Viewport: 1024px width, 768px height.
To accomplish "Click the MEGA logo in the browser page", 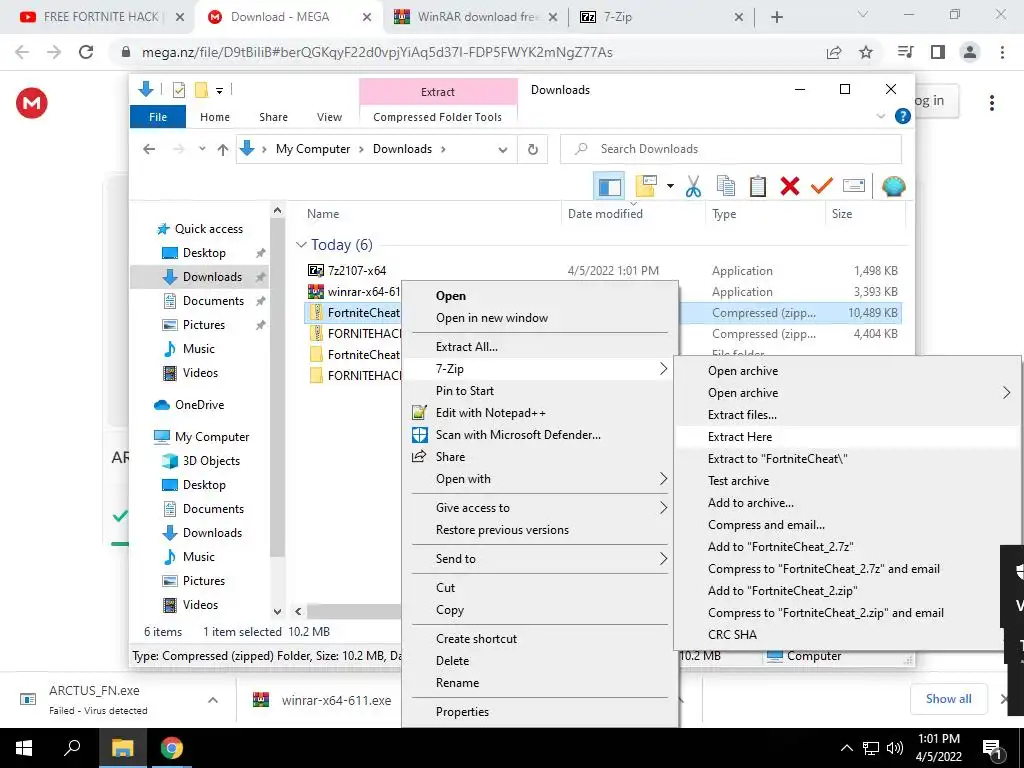I will tap(31, 103).
